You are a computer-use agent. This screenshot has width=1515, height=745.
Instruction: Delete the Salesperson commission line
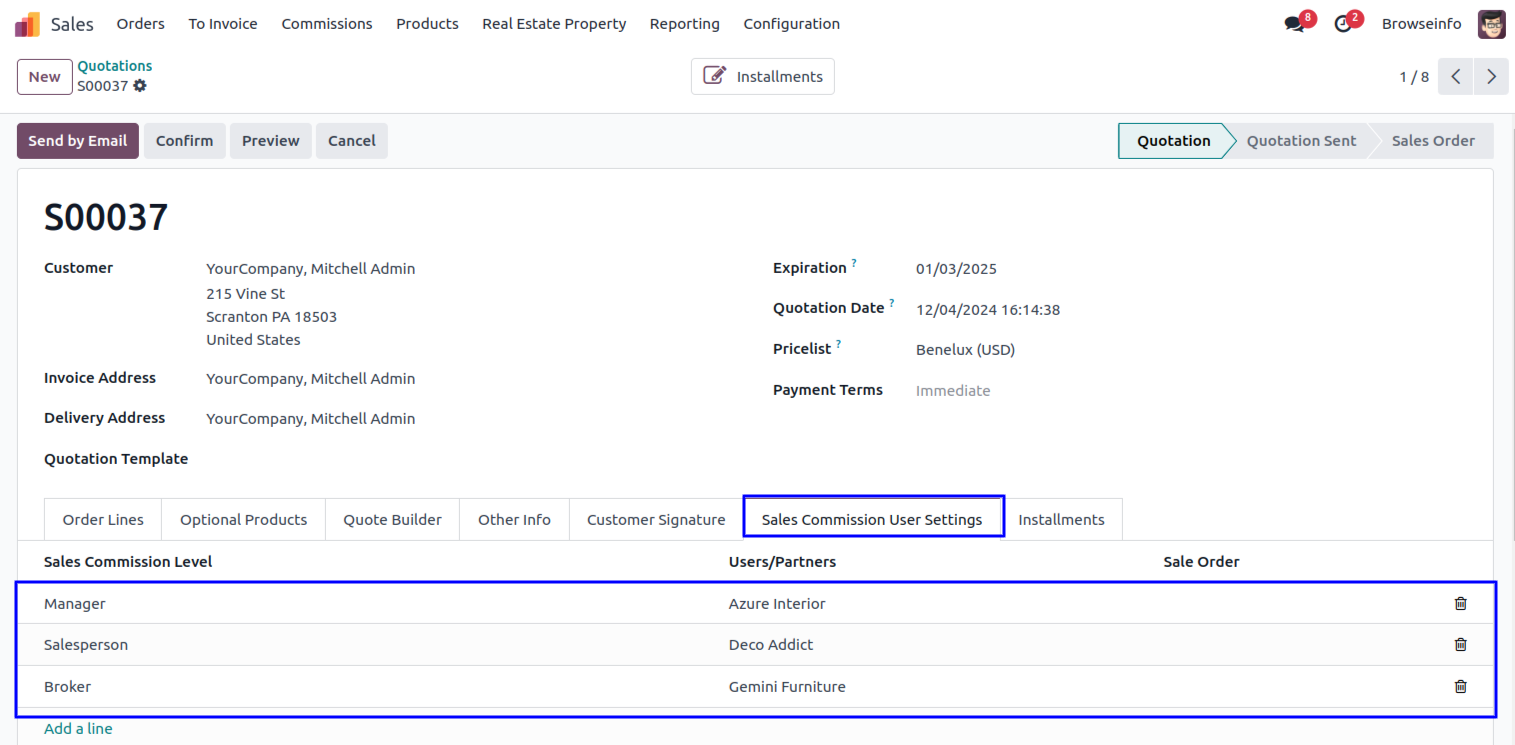pos(1460,645)
